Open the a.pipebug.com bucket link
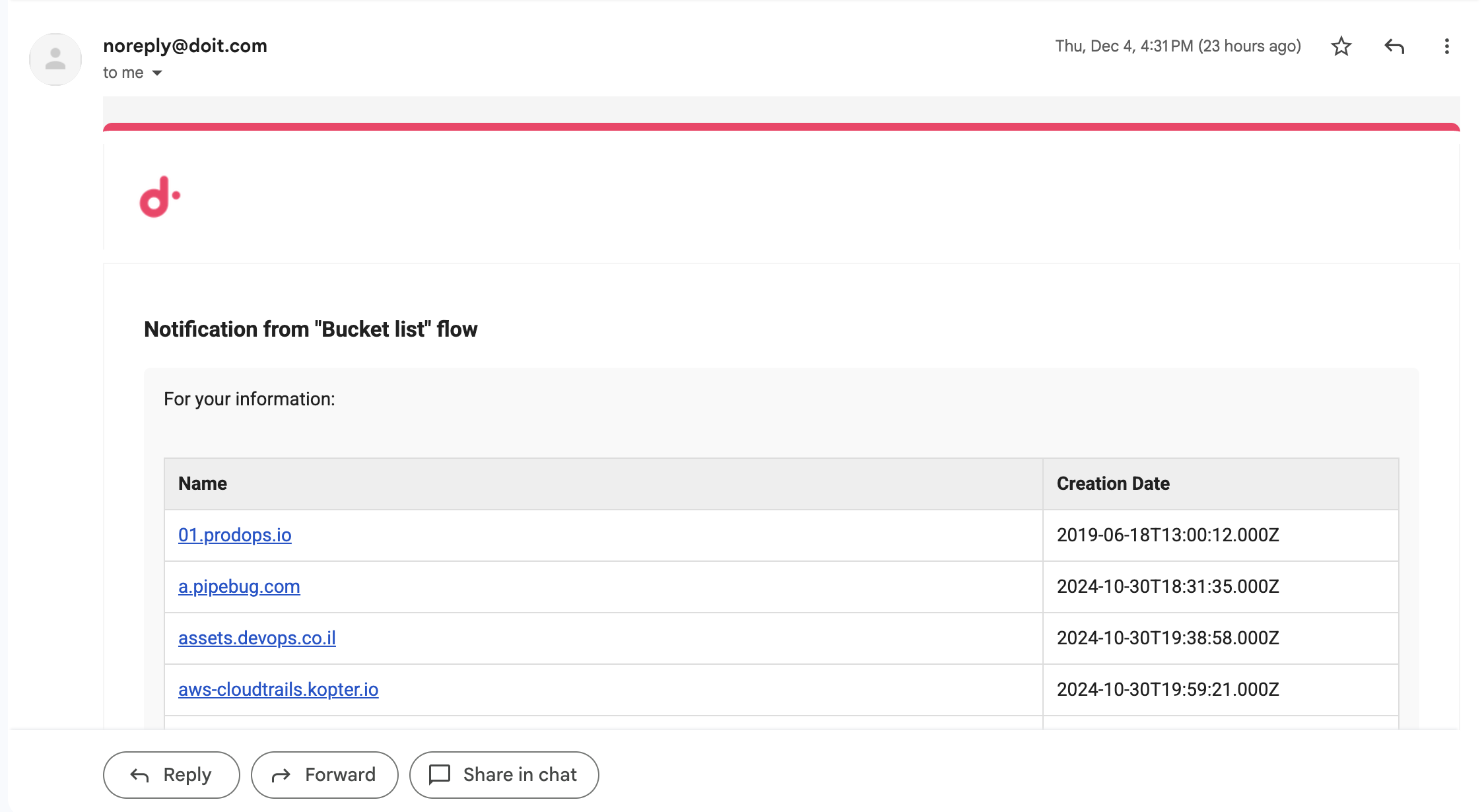This screenshot has height=812, width=1484. tap(239, 586)
